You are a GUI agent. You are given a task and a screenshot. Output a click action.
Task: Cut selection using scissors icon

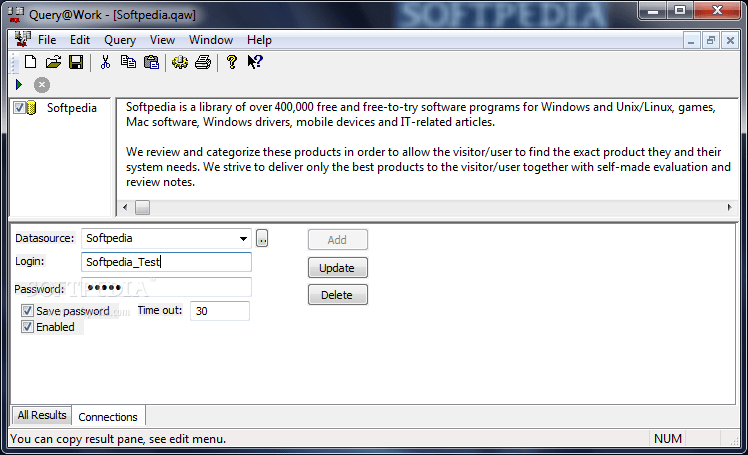coord(105,62)
